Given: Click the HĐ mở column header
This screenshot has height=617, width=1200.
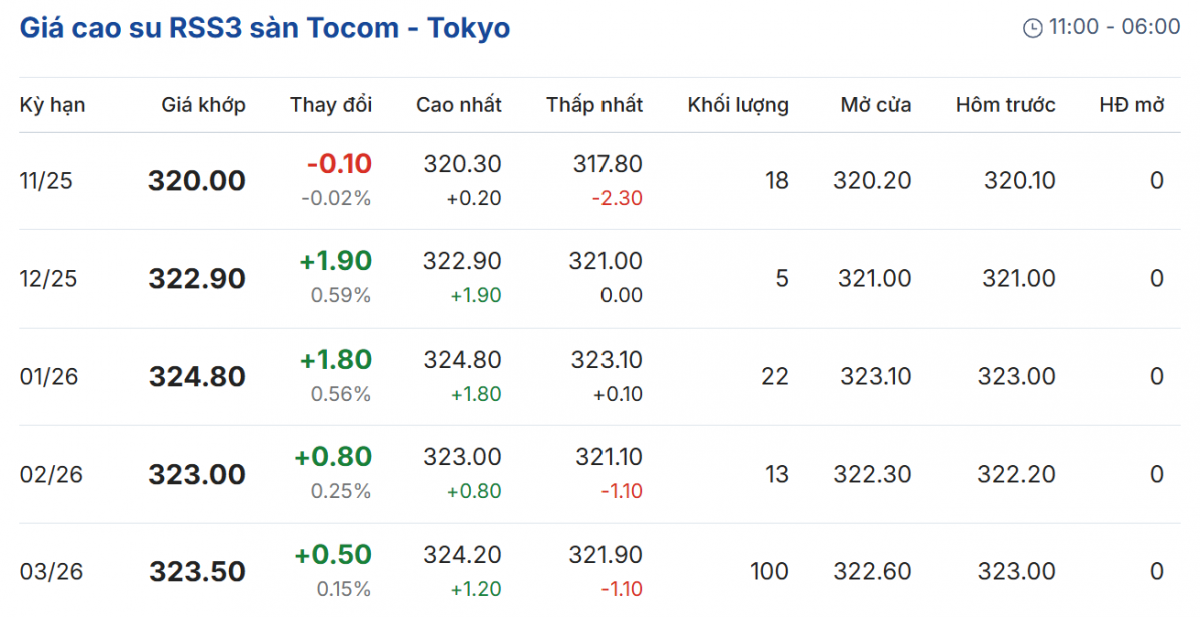Looking at the screenshot, I should [x=1132, y=105].
